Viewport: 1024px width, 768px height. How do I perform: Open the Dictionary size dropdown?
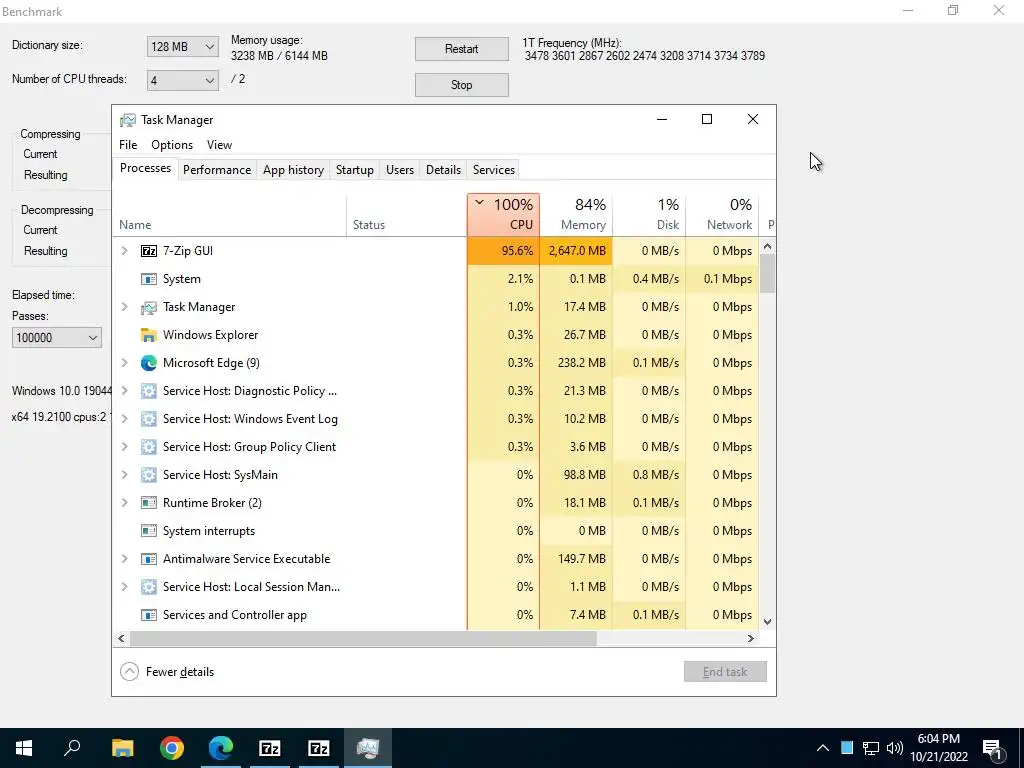point(182,47)
